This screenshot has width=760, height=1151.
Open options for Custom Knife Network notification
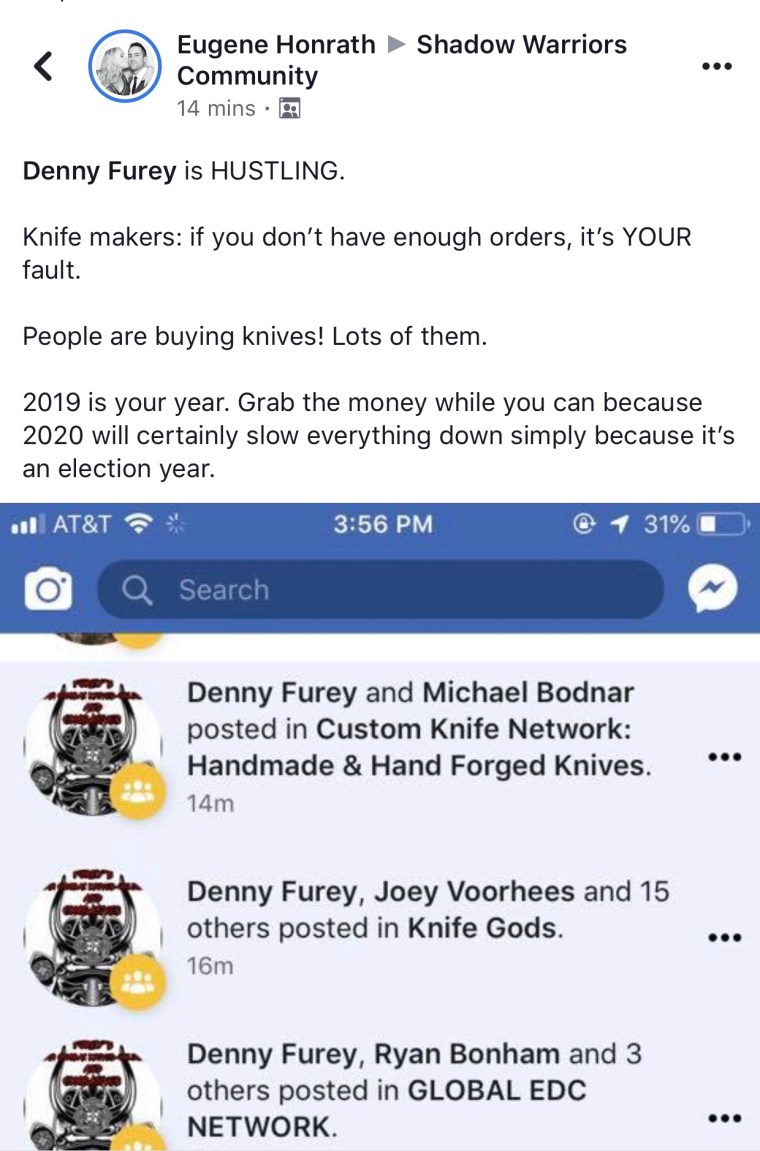pos(724,757)
